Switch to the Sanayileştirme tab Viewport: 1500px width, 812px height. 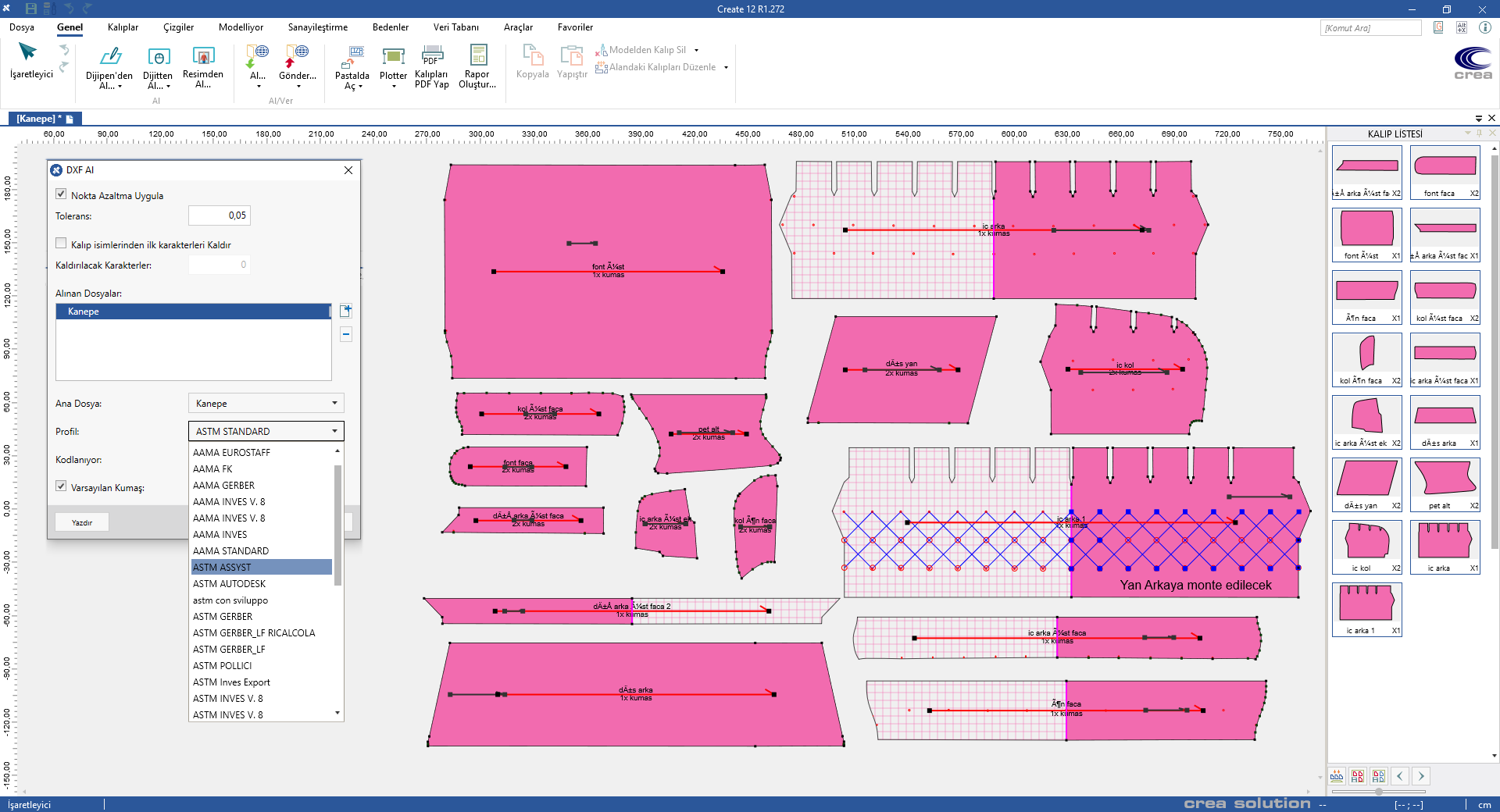[x=317, y=27]
